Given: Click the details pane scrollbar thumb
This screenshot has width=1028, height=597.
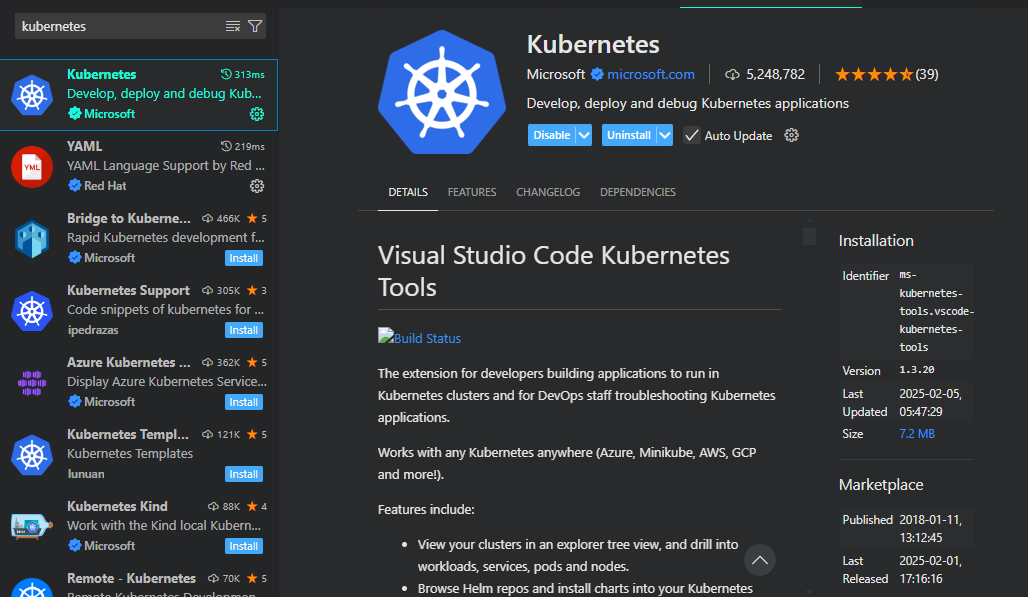Looking at the screenshot, I should 809,236.
